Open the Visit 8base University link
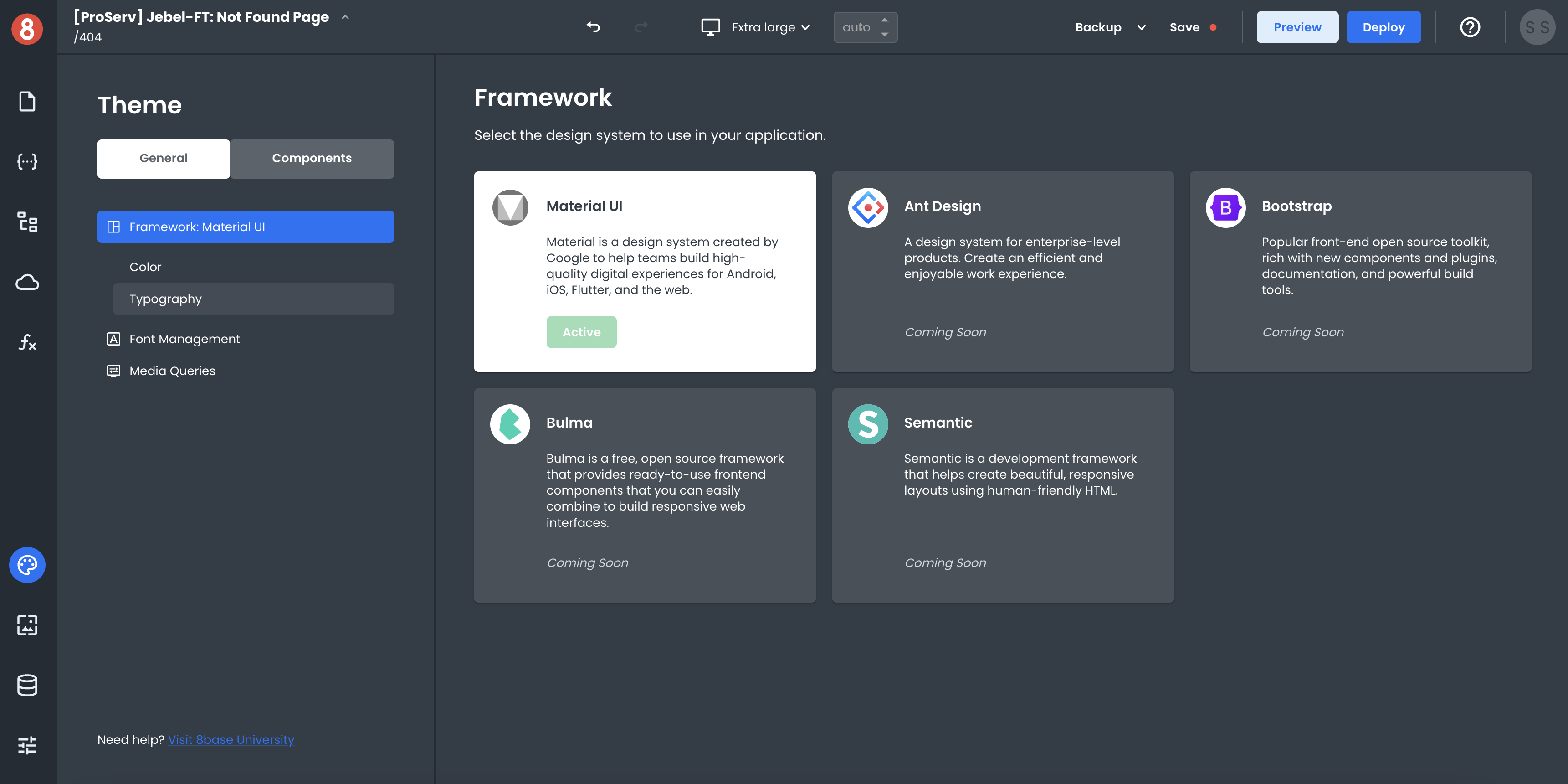This screenshot has width=1568, height=784. tap(231, 739)
